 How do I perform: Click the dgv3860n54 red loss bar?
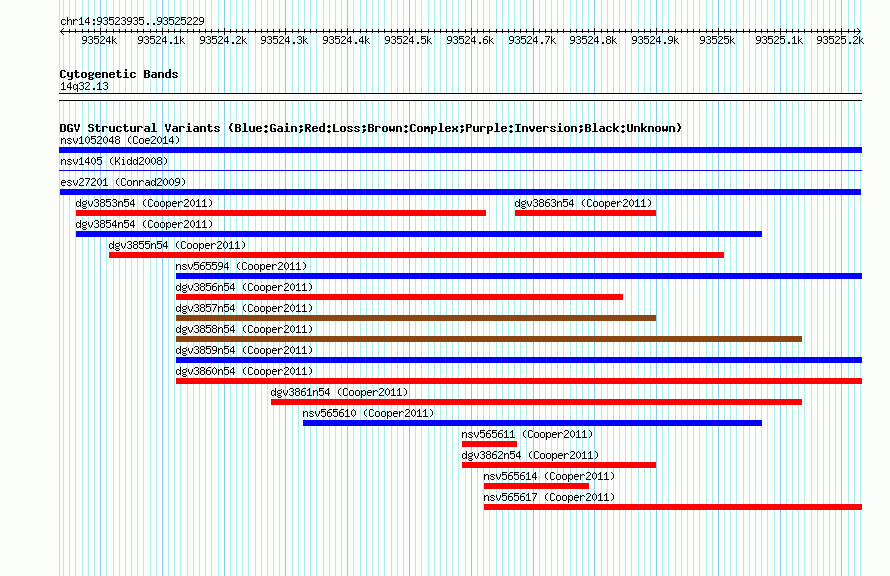coord(519,381)
